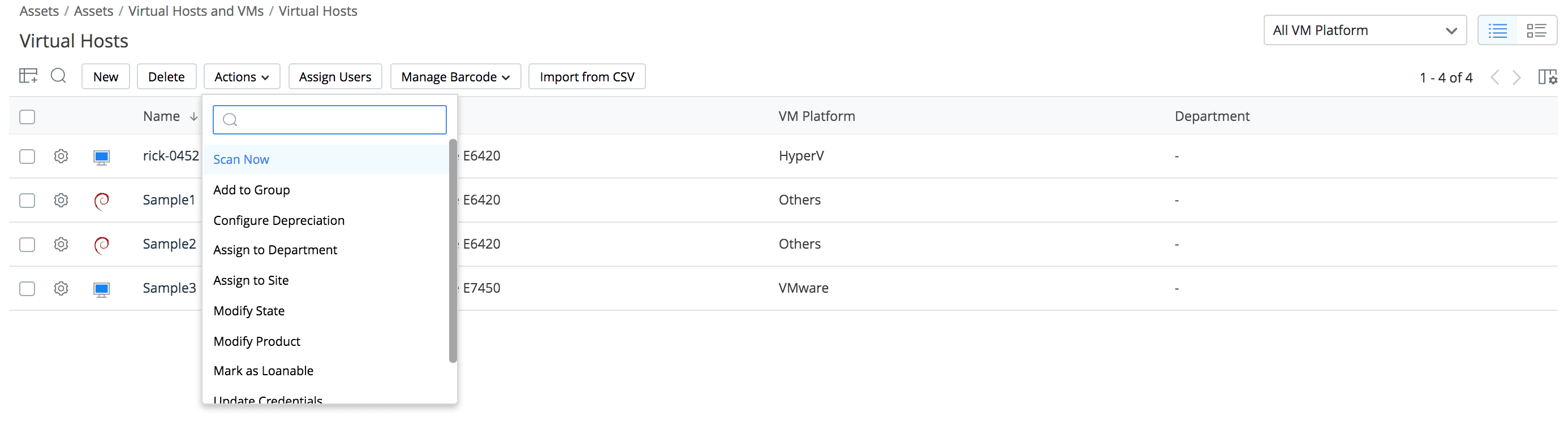The width and height of the screenshot is (1568, 434).
Task: Click the search magnifier toolbar icon
Action: point(58,76)
